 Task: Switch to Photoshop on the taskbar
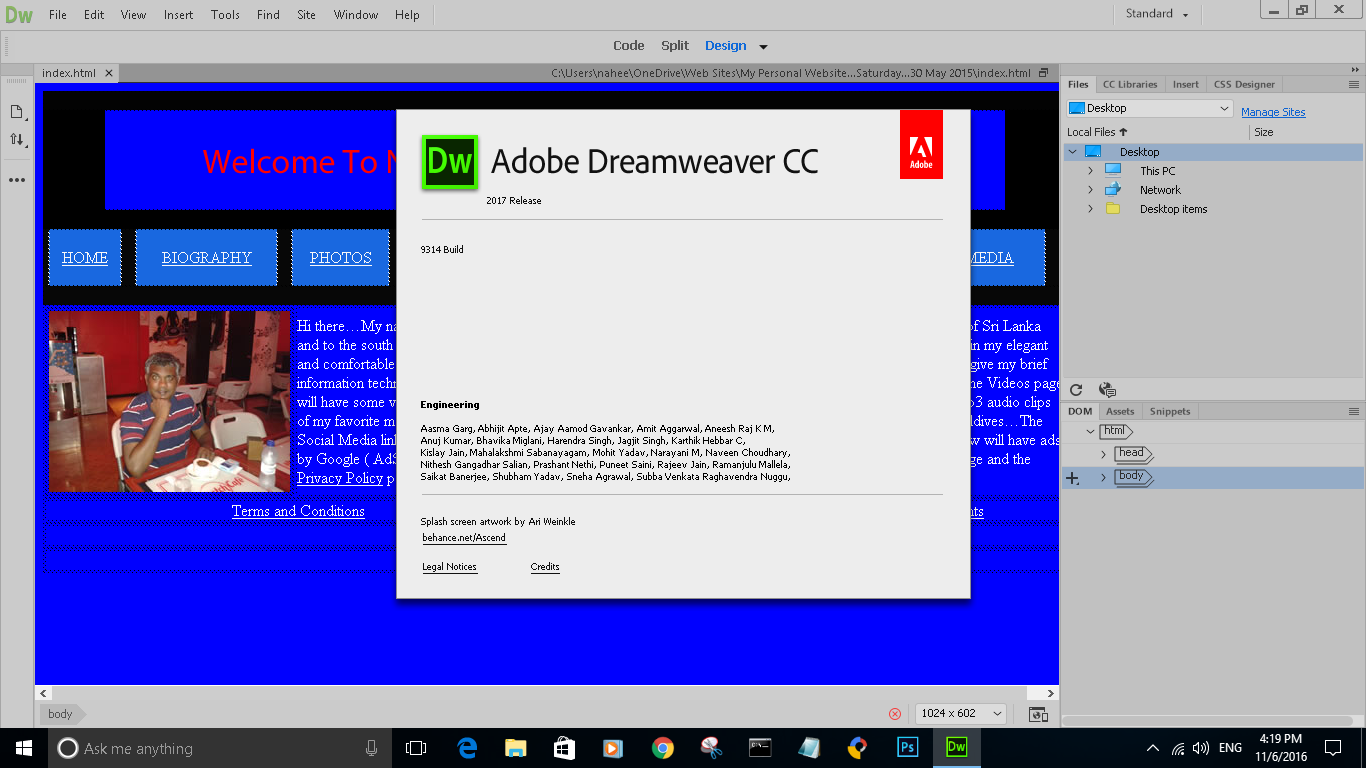[x=908, y=748]
